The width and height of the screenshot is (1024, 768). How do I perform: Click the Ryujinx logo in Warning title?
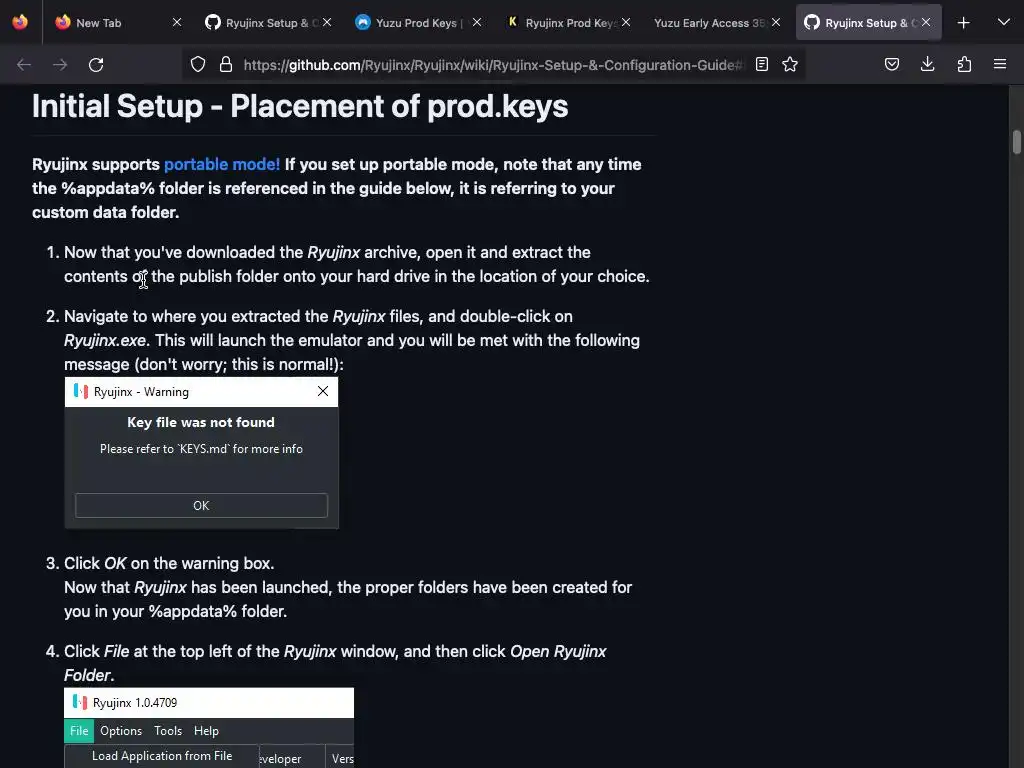[81, 391]
